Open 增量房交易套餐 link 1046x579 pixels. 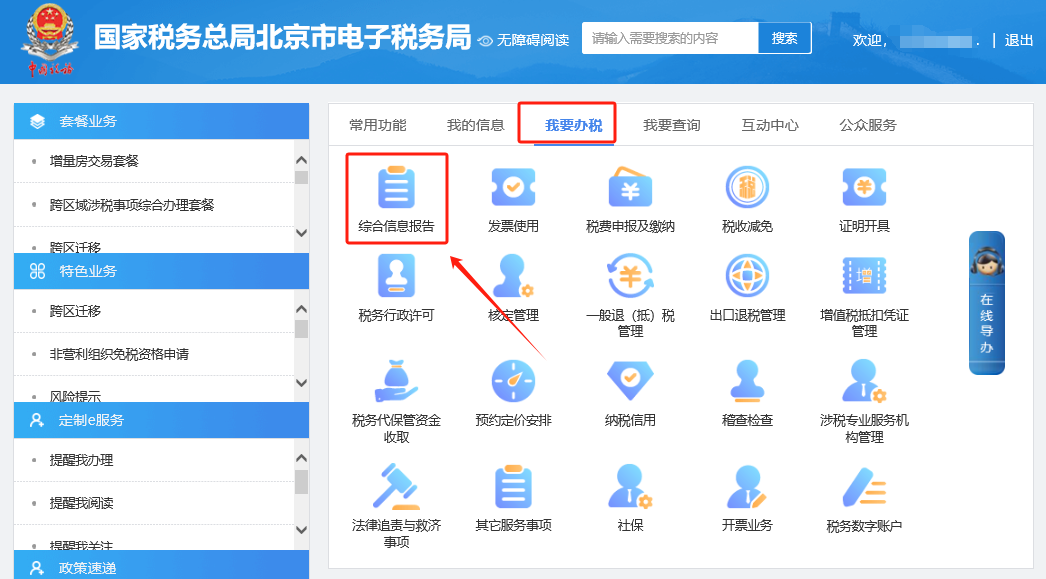pos(94,161)
